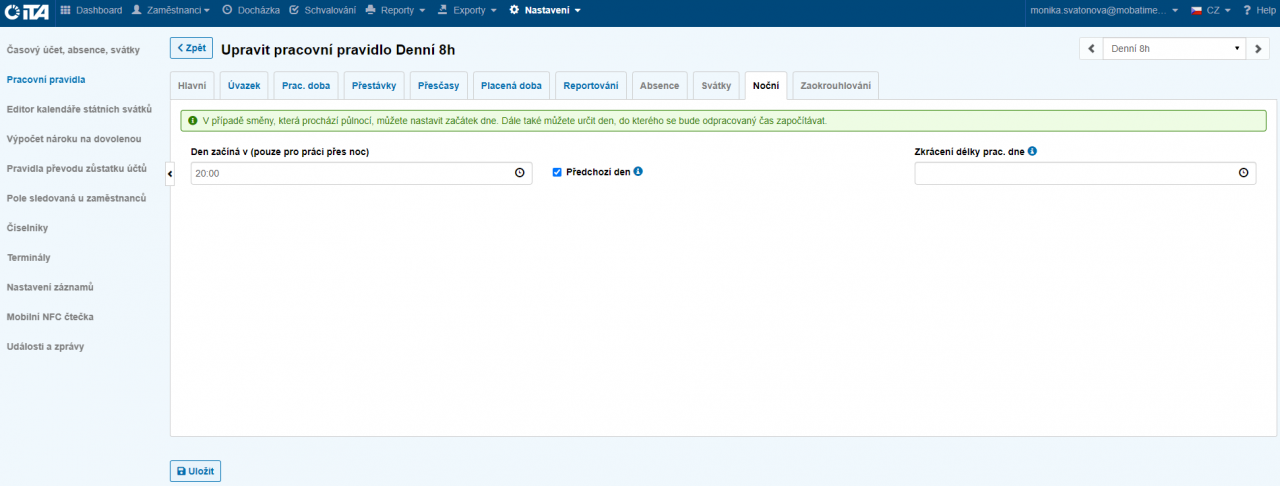Expand the Zaměstnanci menu
Viewport: 1280px width, 486px height.
[x=171, y=10]
